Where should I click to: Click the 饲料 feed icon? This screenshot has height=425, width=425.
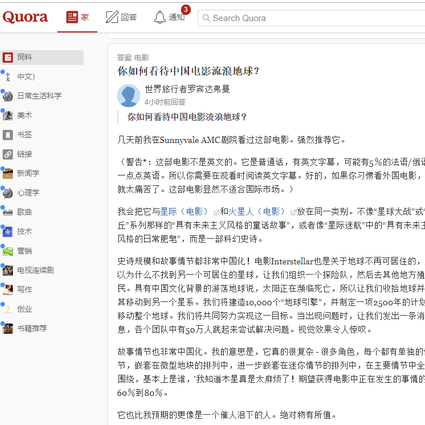point(8,57)
